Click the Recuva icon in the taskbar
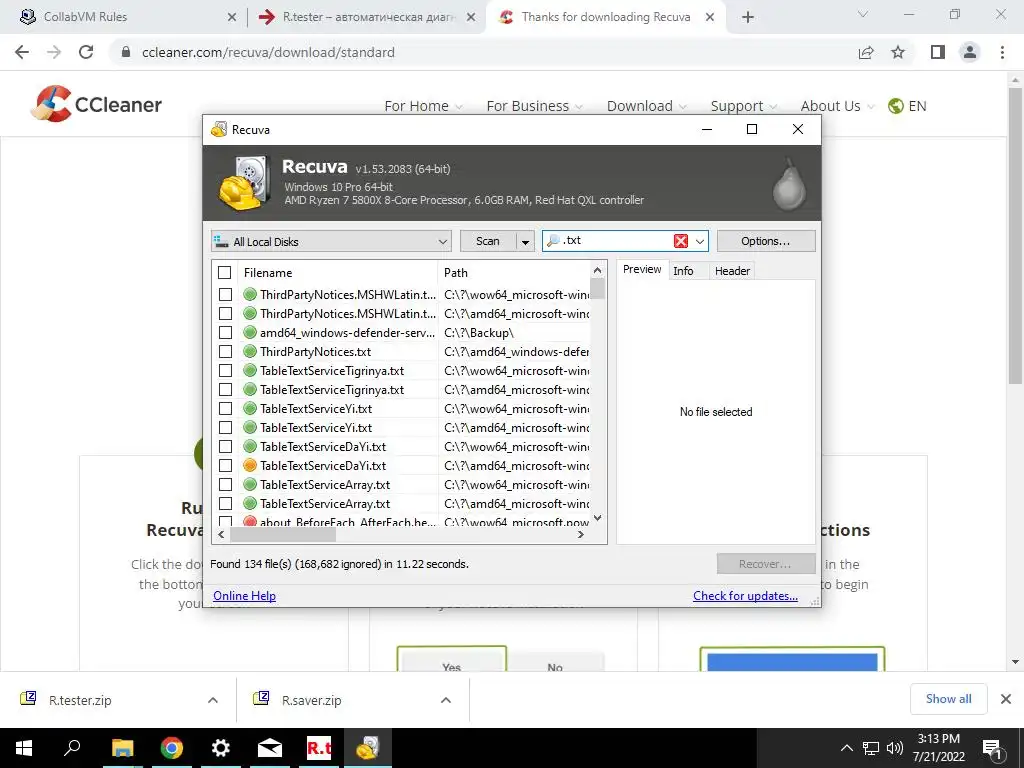 [x=367, y=748]
